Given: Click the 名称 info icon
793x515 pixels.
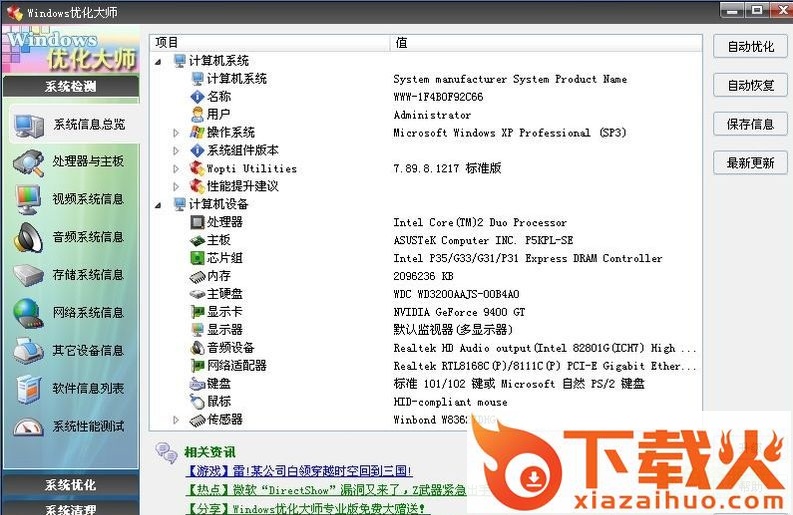Looking at the screenshot, I should pos(197,97).
